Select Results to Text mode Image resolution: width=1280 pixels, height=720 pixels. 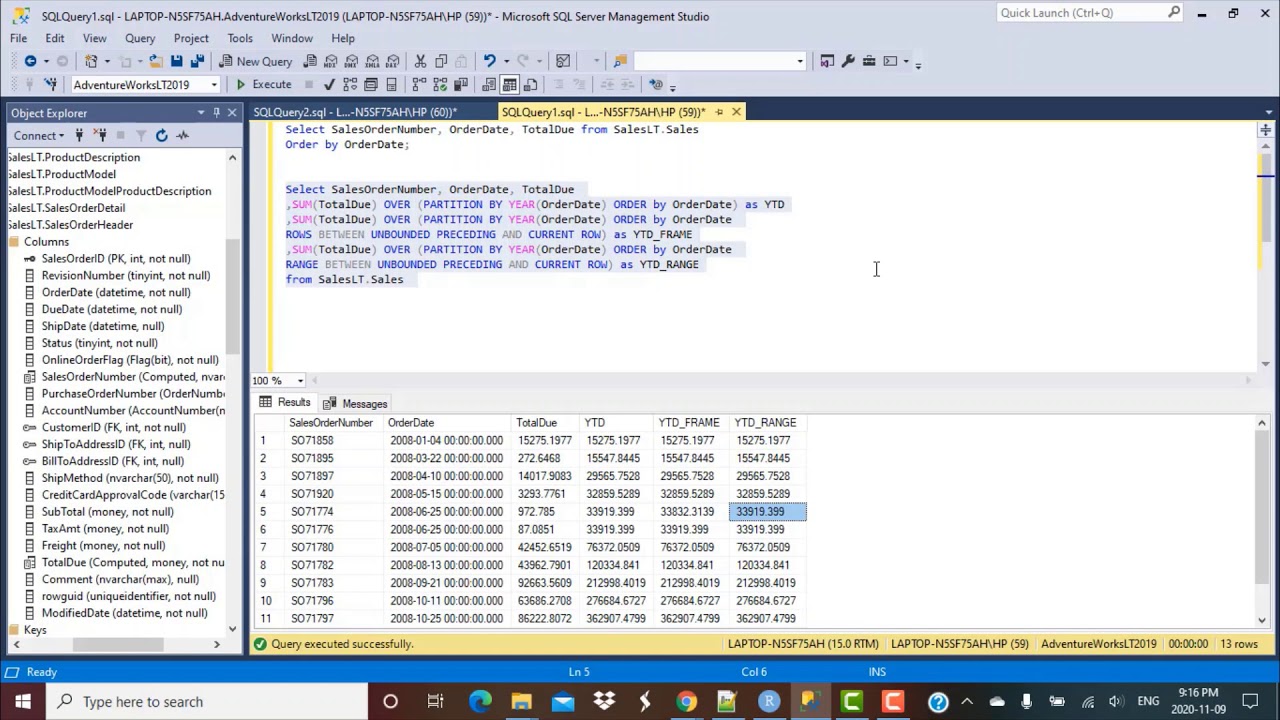489,85
